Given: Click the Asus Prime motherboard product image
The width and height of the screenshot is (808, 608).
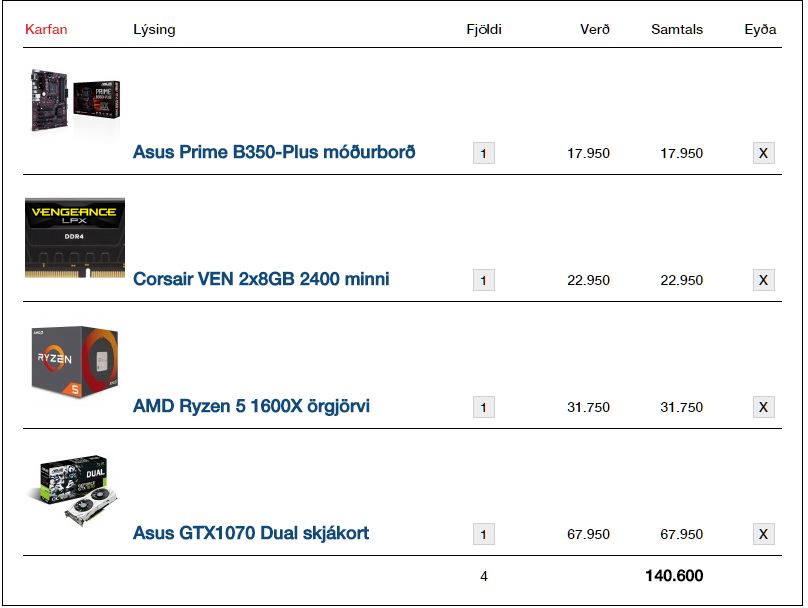Looking at the screenshot, I should [x=75, y=103].
